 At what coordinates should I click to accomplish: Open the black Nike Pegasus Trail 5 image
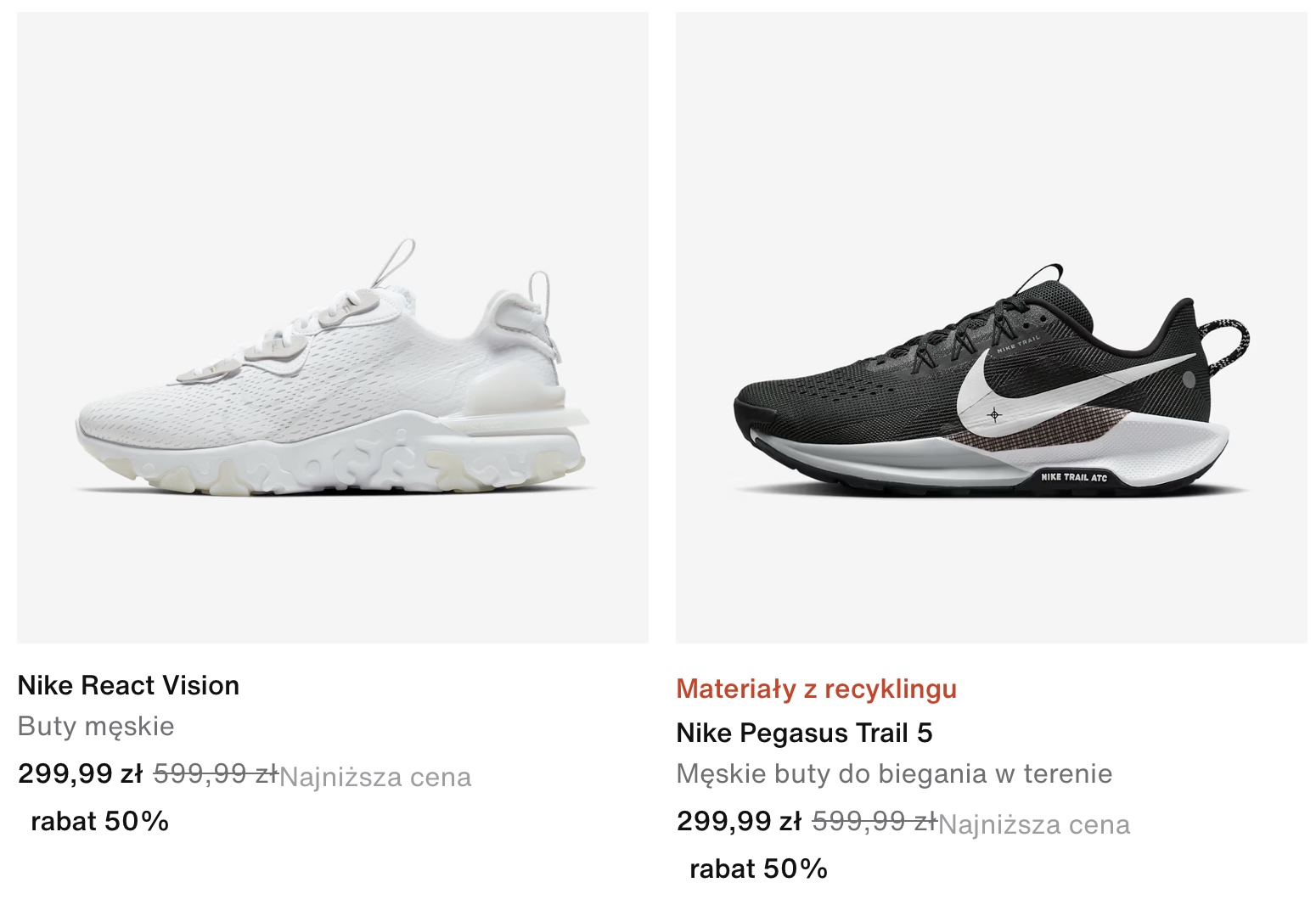click(992, 327)
